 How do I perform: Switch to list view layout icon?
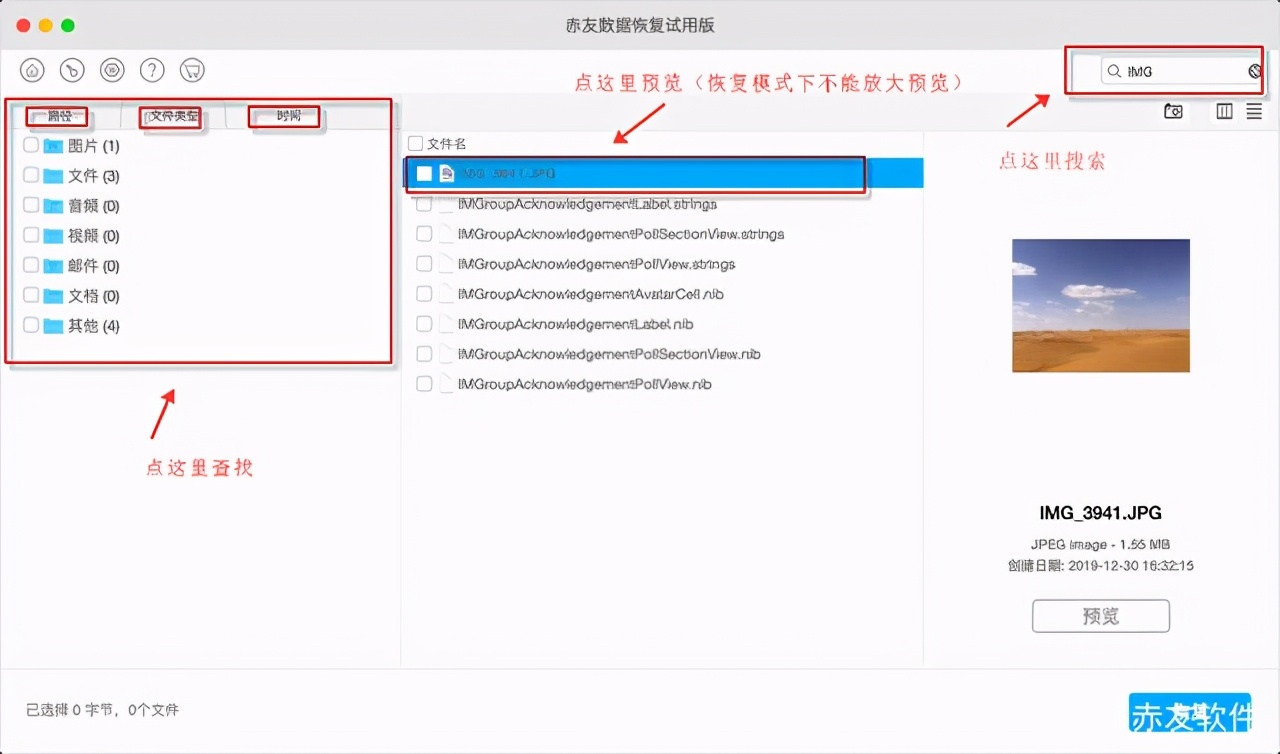(x=1253, y=111)
